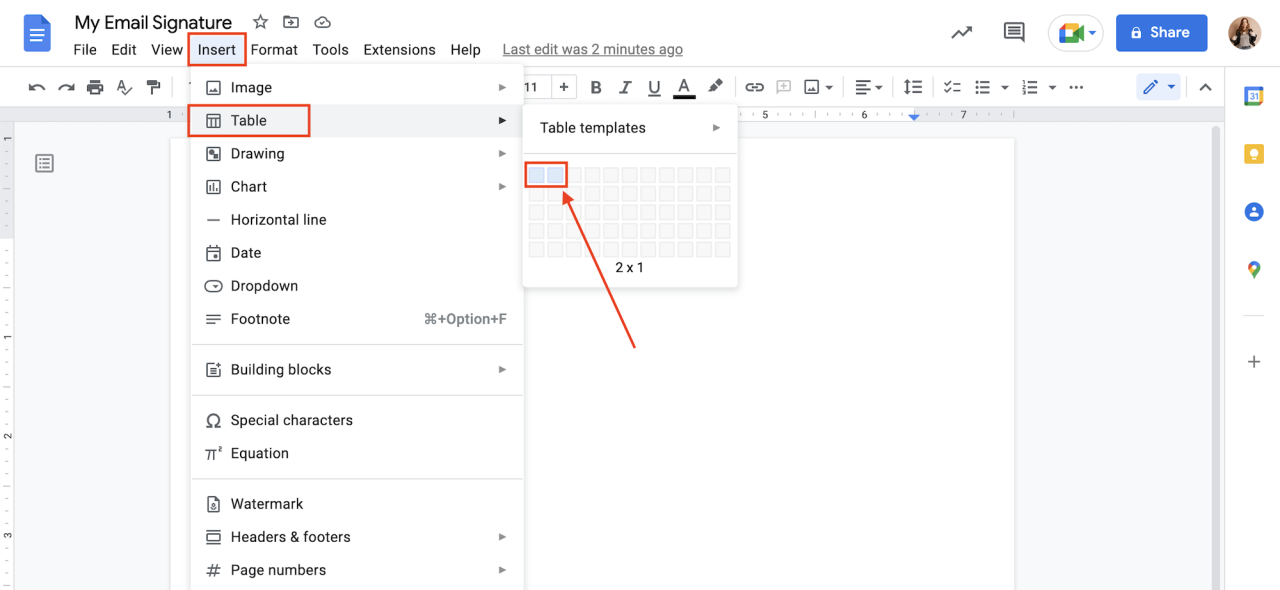The width and height of the screenshot is (1280, 590).
Task: Open spelling and grammar check icon
Action: click(x=124, y=87)
